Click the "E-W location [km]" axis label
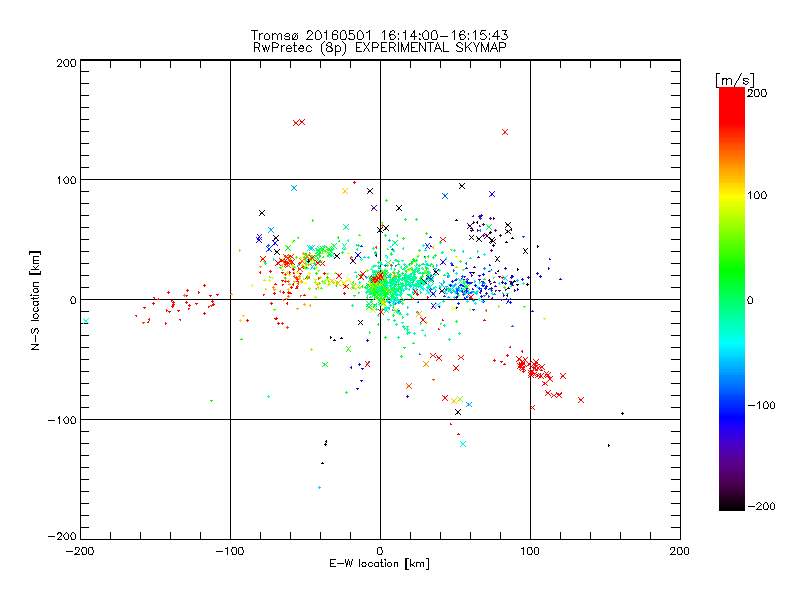The width and height of the screenshot is (800, 600). tap(379, 563)
